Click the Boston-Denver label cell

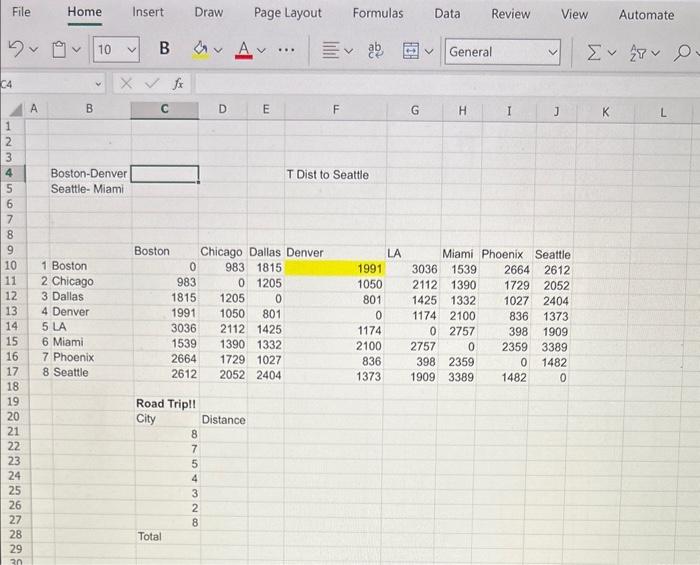point(89,174)
